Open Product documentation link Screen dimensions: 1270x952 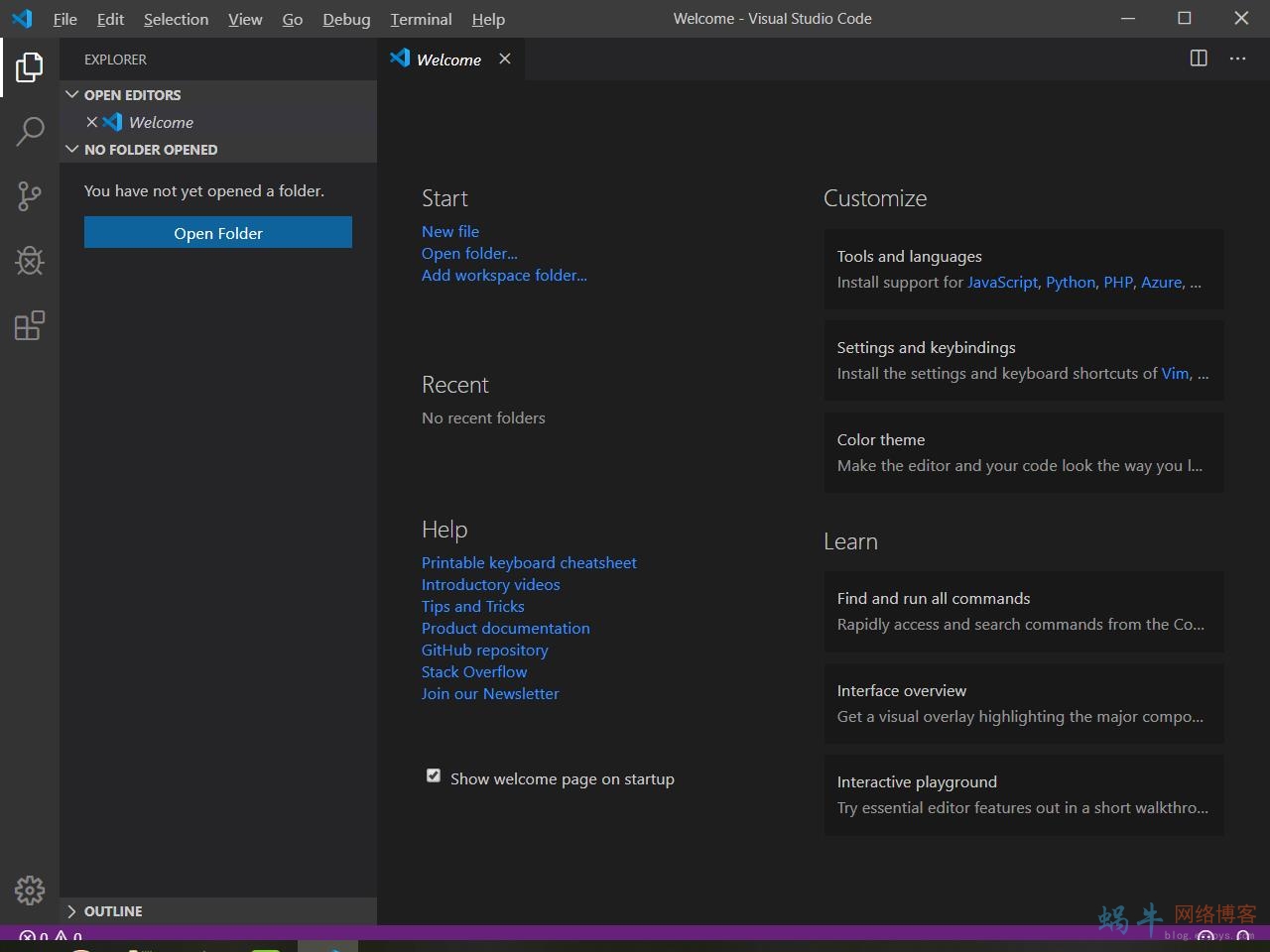pos(506,628)
